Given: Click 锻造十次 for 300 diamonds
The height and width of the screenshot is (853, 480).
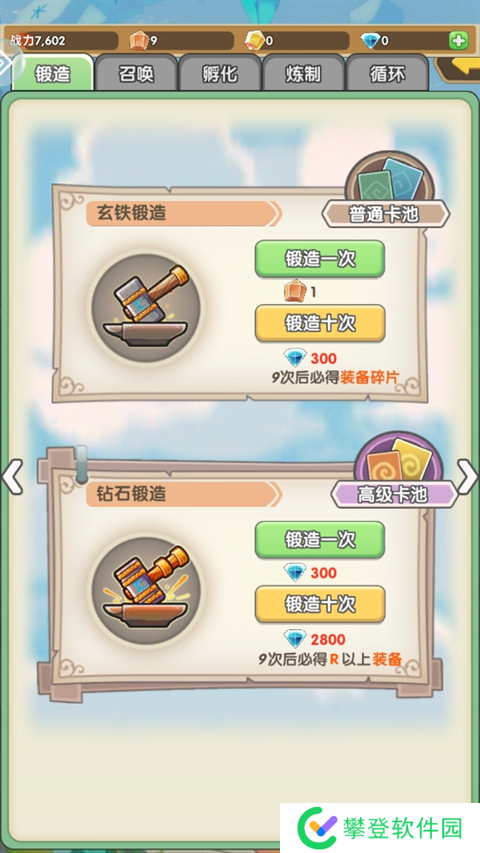Looking at the screenshot, I should [x=320, y=323].
